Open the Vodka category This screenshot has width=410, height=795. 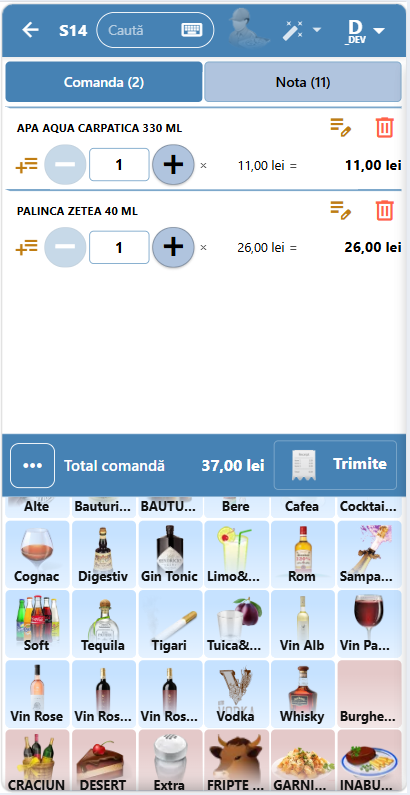(x=236, y=694)
